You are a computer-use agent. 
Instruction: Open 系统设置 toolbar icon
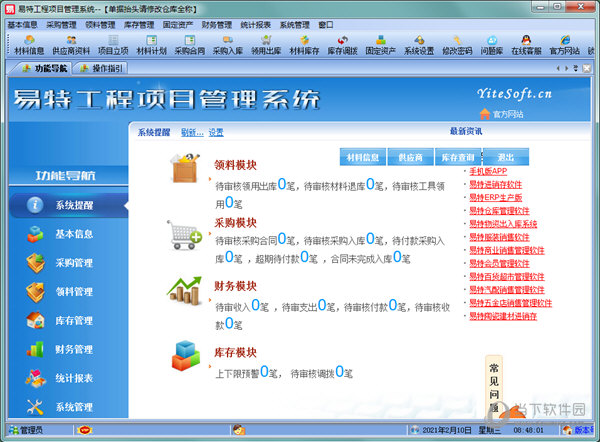[419, 45]
